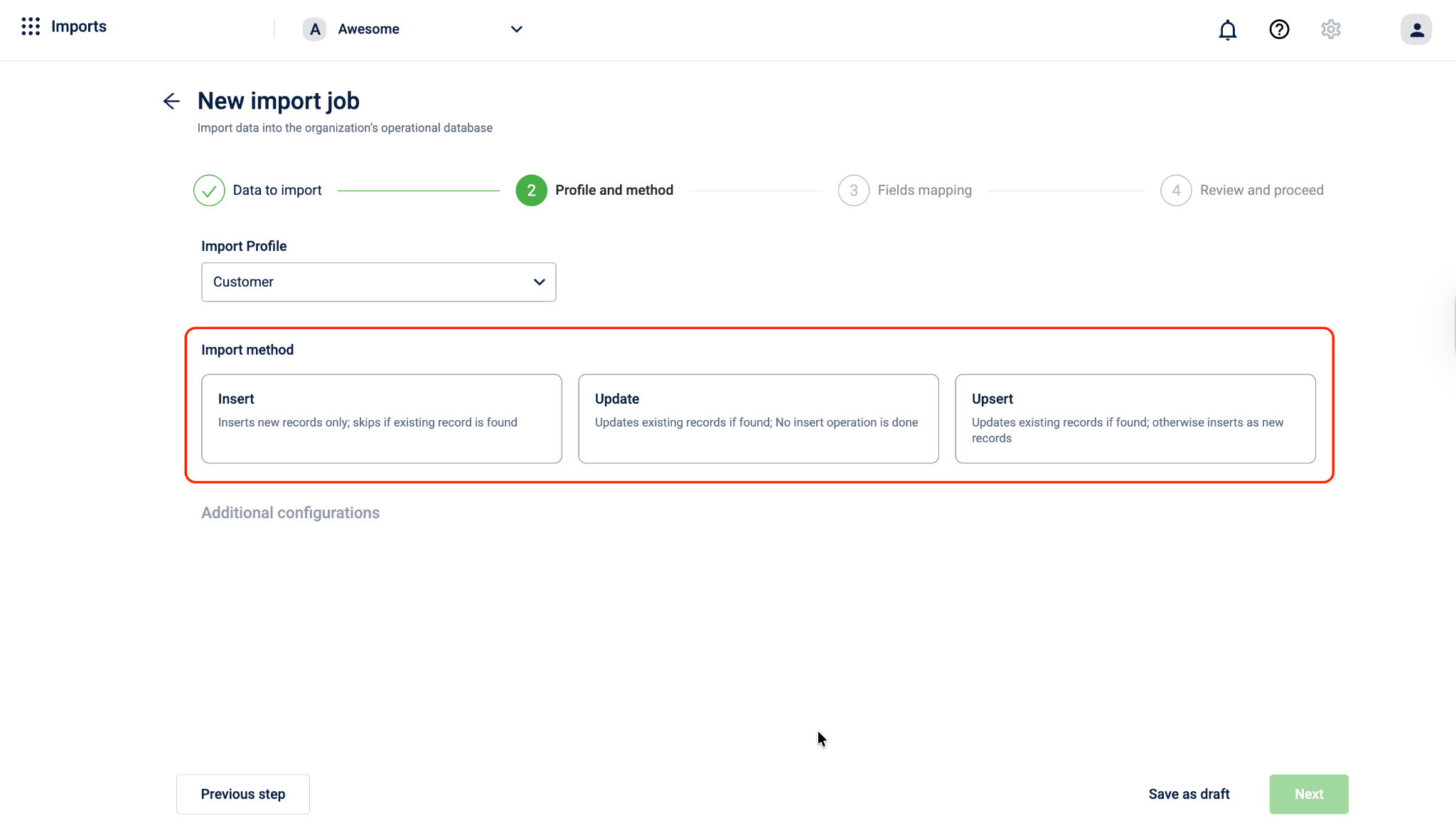The height and width of the screenshot is (826, 1456).
Task: Select the Insert import method
Action: 381,419
